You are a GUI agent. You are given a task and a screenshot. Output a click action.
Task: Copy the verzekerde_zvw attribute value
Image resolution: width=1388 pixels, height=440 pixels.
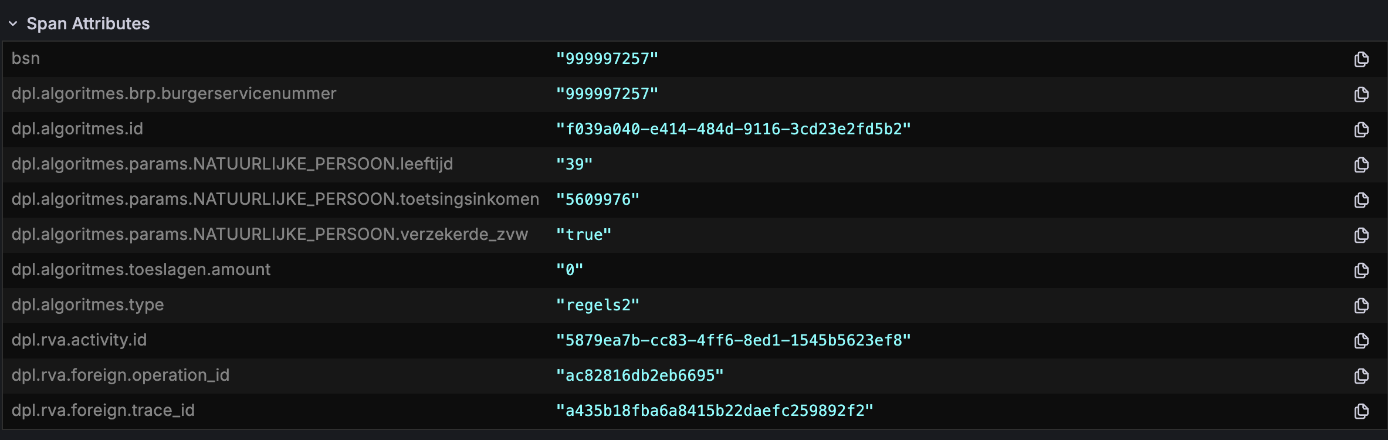(x=1360, y=235)
